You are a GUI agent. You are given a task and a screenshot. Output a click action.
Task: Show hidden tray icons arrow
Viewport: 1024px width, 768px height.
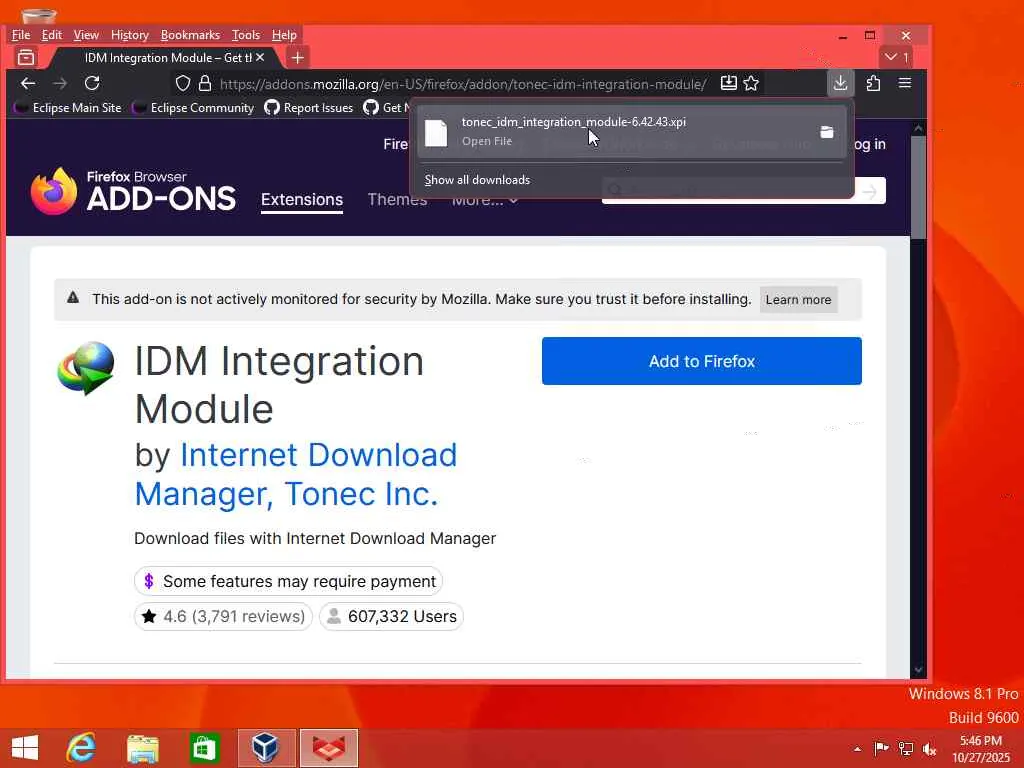(857, 749)
